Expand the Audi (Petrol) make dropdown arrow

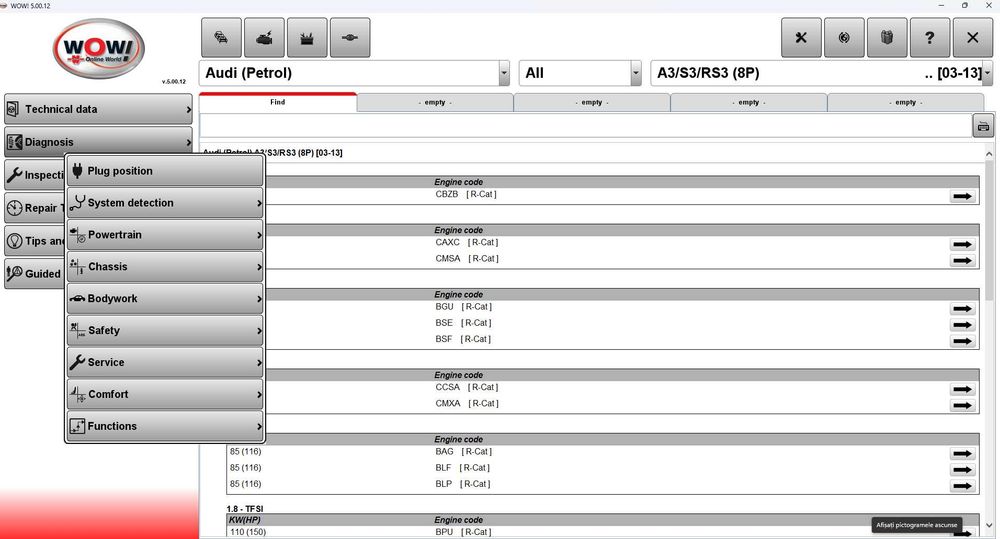tap(504, 73)
